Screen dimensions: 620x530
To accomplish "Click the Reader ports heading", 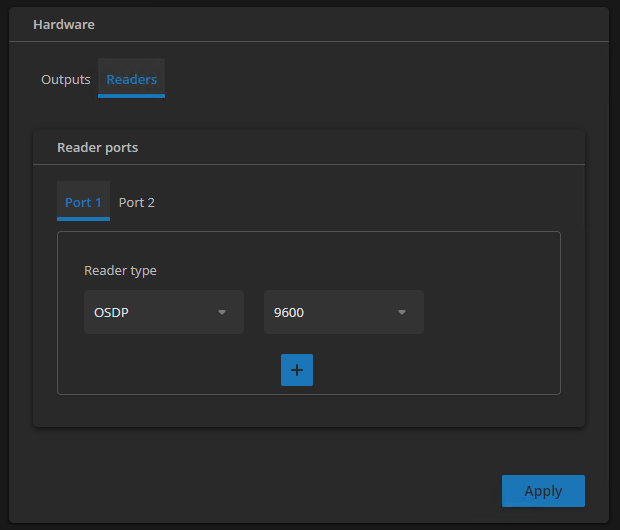I will 98,148.
